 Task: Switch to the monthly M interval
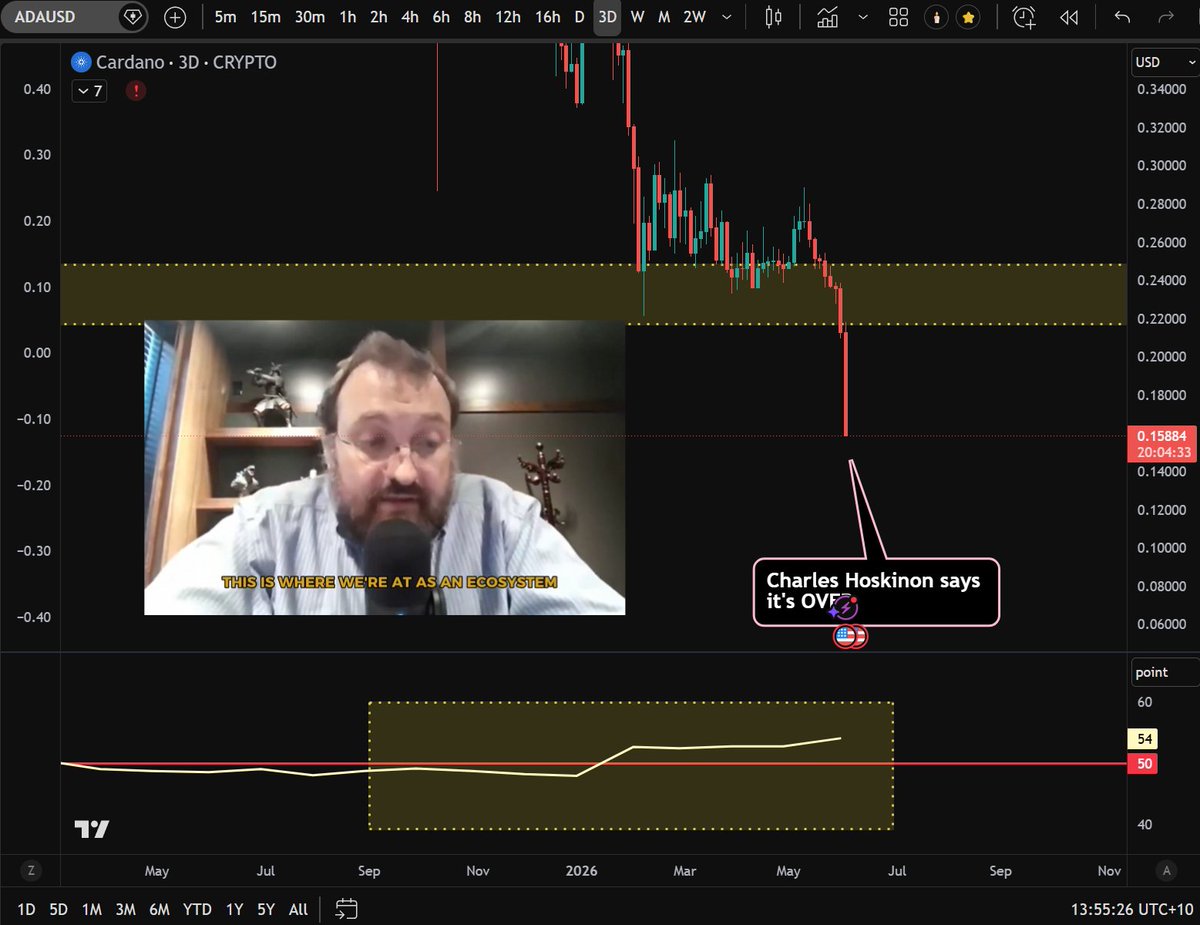(663, 17)
